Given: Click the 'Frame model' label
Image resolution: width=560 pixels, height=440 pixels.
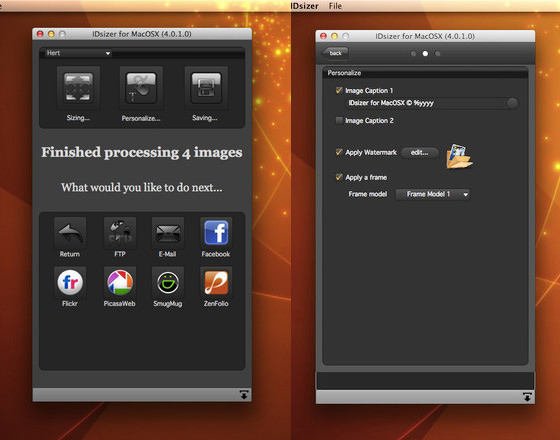Looking at the screenshot, I should click(x=368, y=194).
